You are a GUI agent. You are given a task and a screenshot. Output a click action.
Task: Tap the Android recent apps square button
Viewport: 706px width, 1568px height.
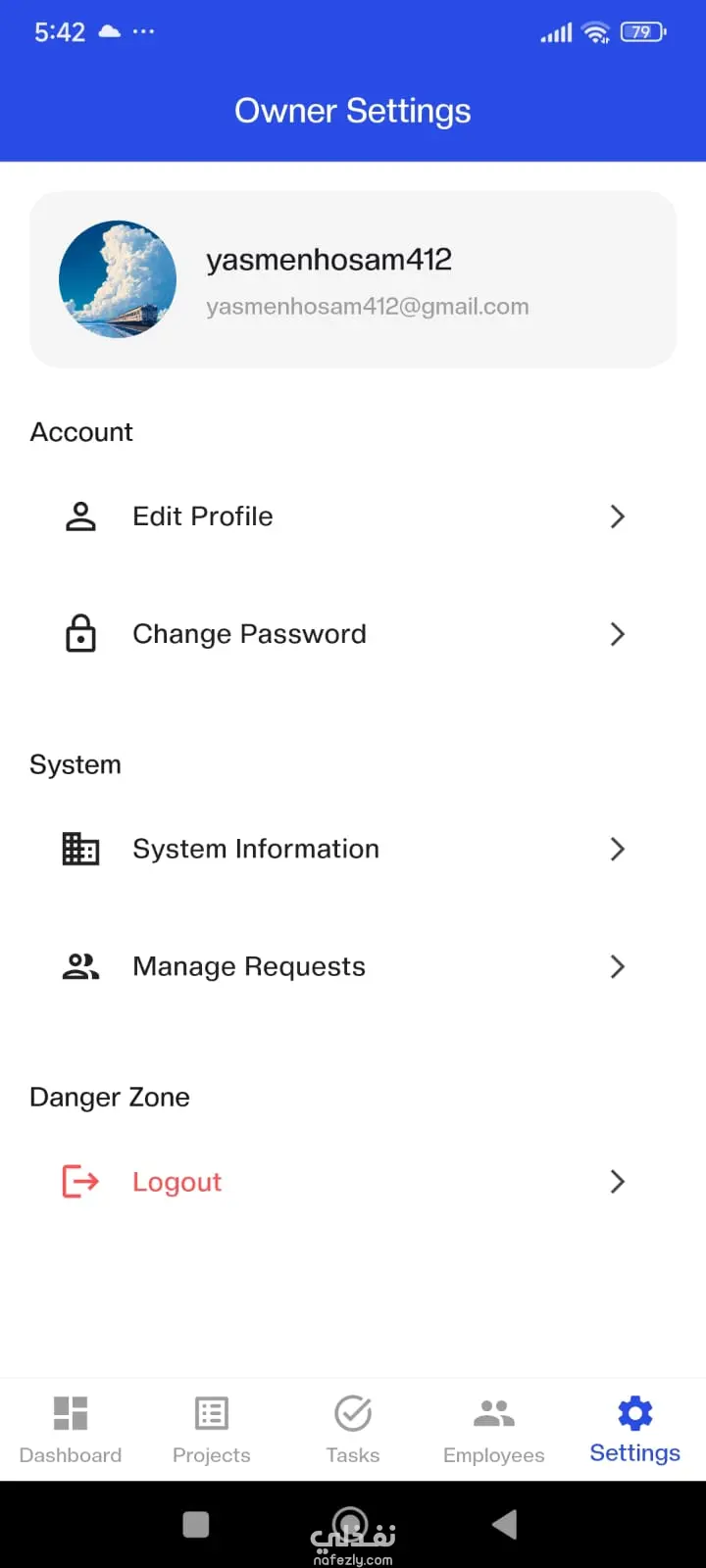tap(196, 1524)
